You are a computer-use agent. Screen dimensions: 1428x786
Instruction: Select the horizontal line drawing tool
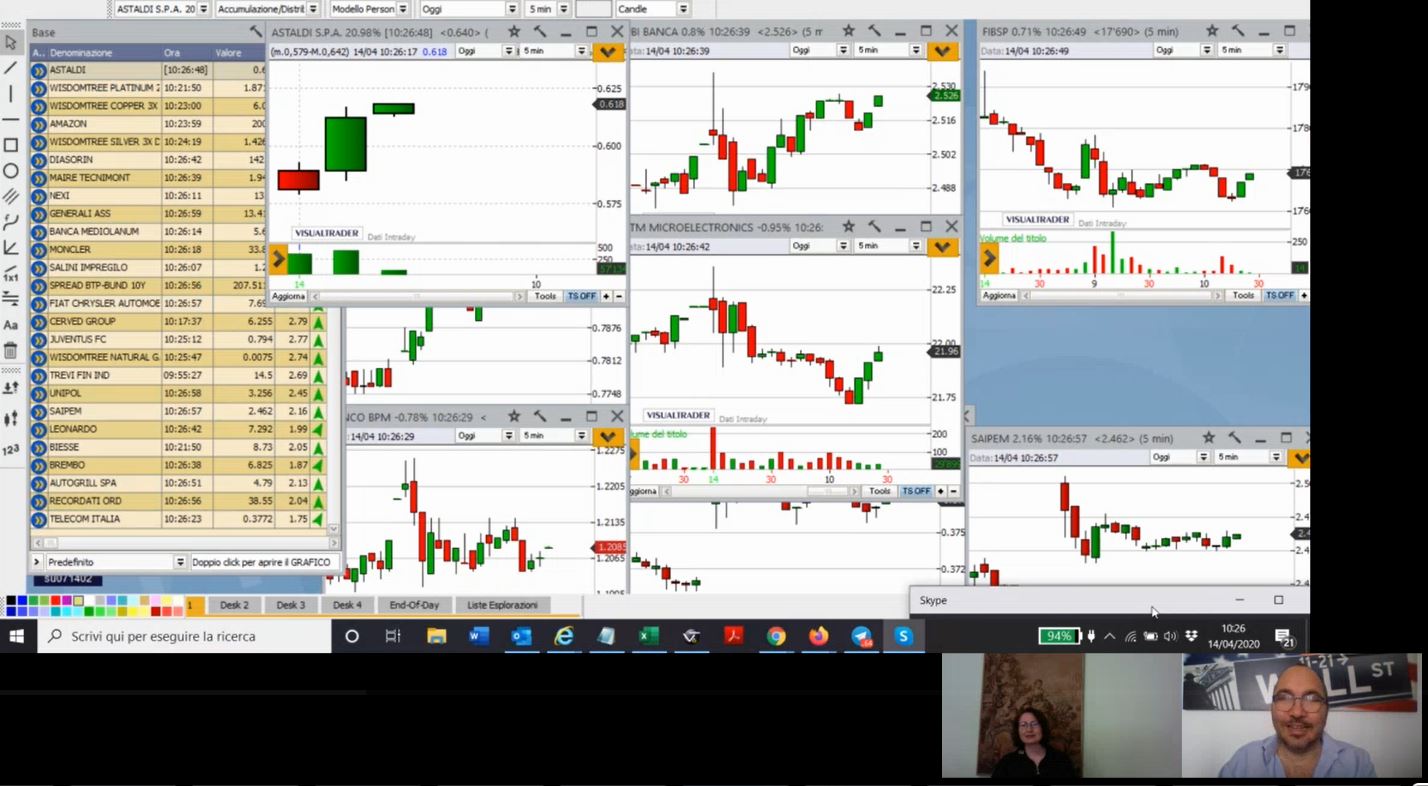click(x=11, y=119)
